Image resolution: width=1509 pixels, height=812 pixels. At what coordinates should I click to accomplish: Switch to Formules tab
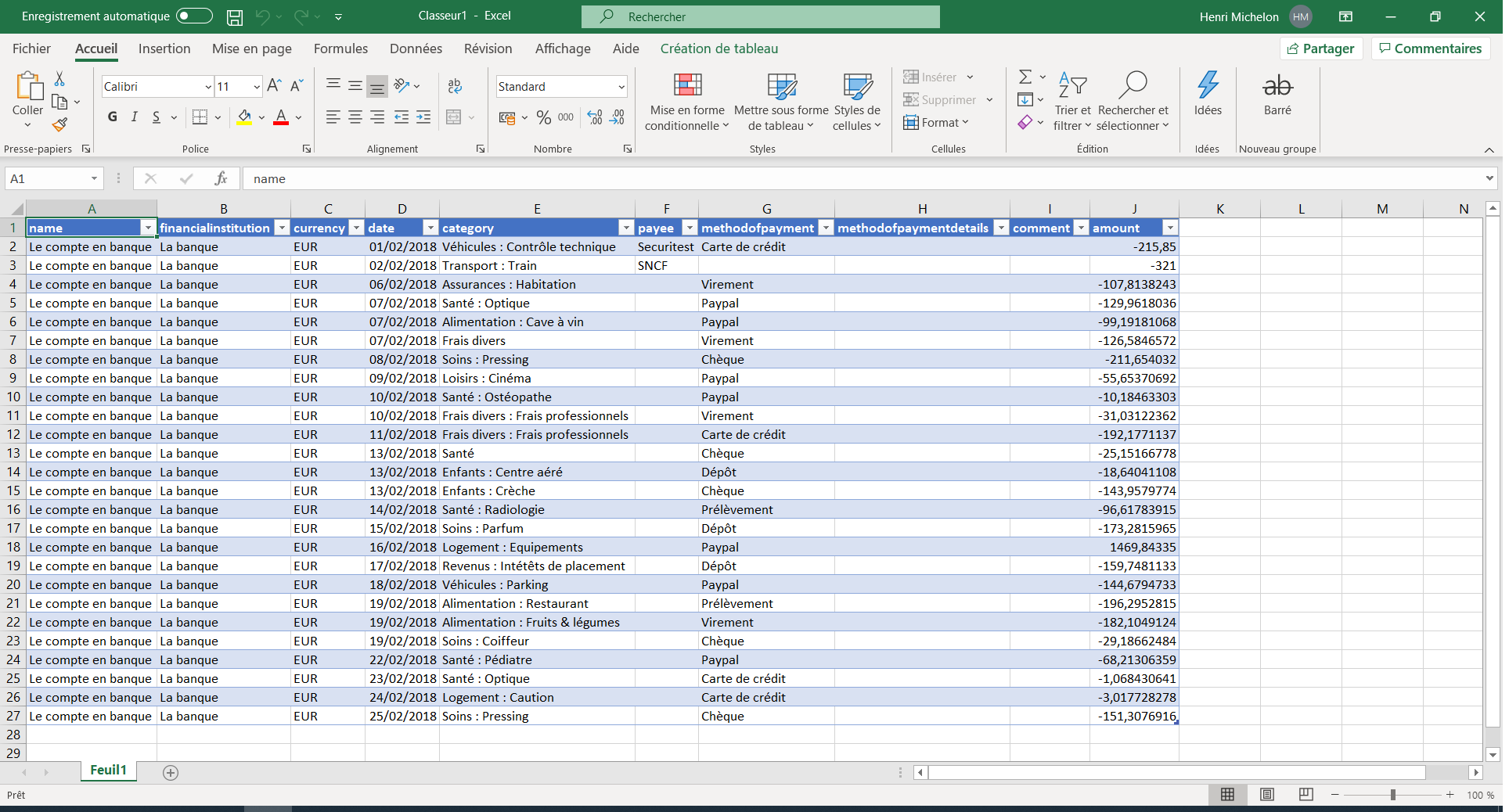coord(340,49)
